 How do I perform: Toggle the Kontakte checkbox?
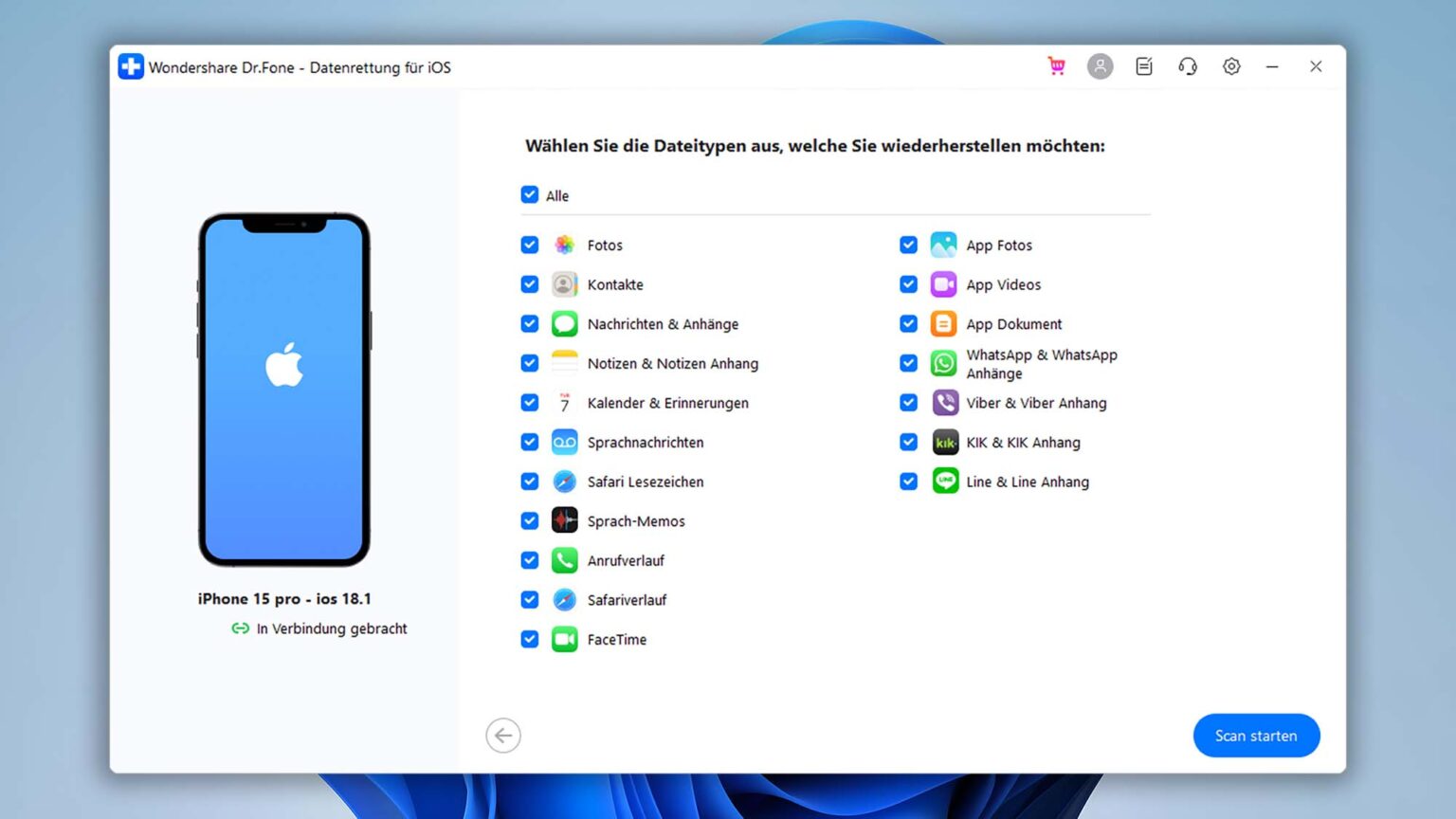point(530,284)
